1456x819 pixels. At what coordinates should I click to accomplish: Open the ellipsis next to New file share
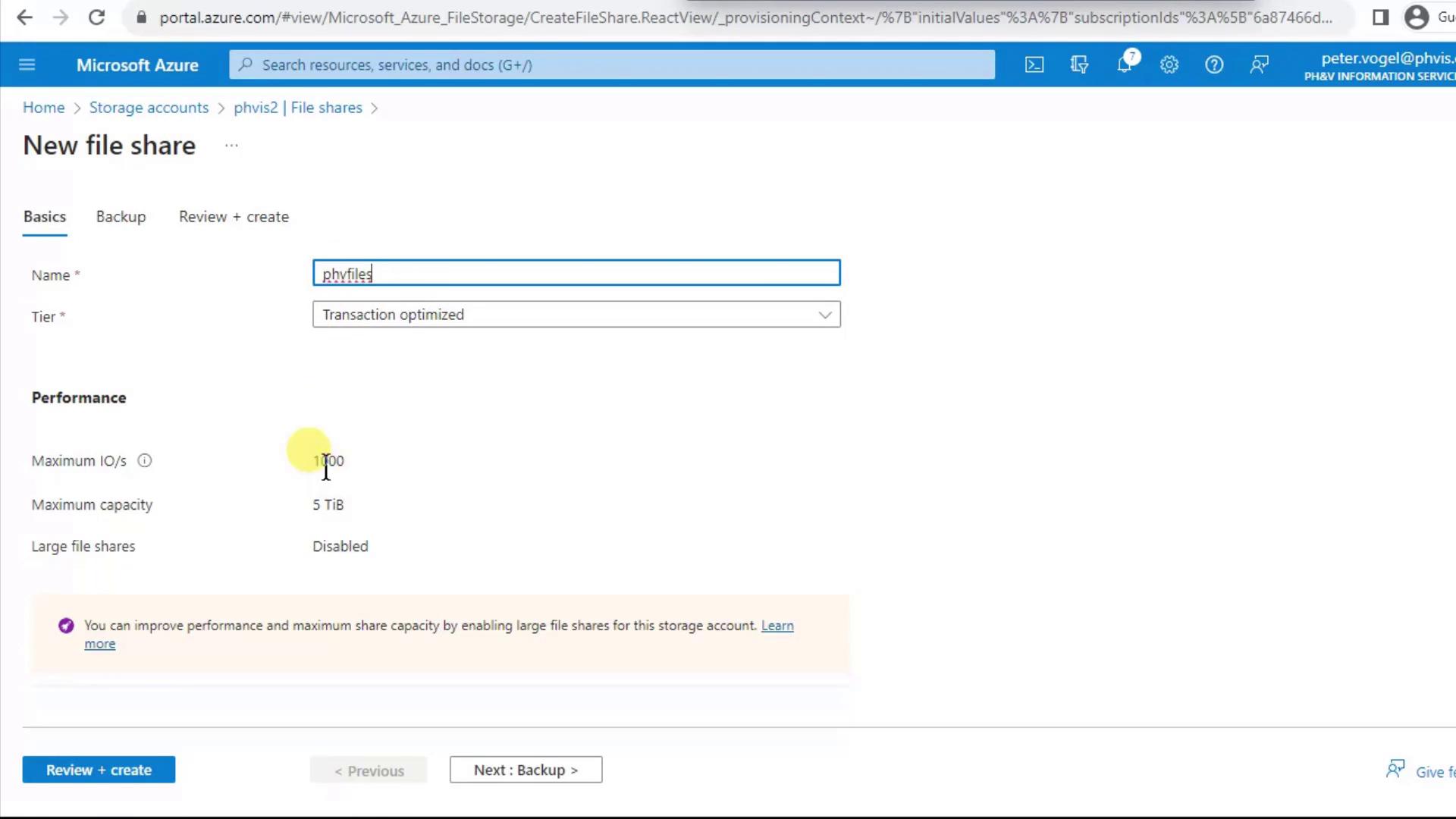(x=231, y=145)
